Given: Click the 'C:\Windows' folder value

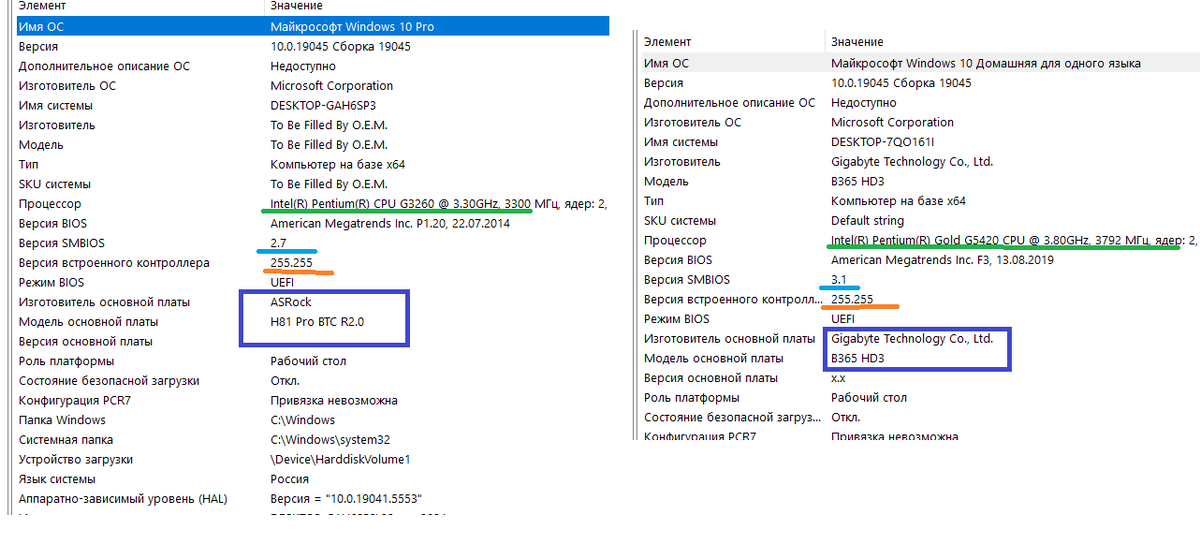Looking at the screenshot, I should [x=303, y=420].
